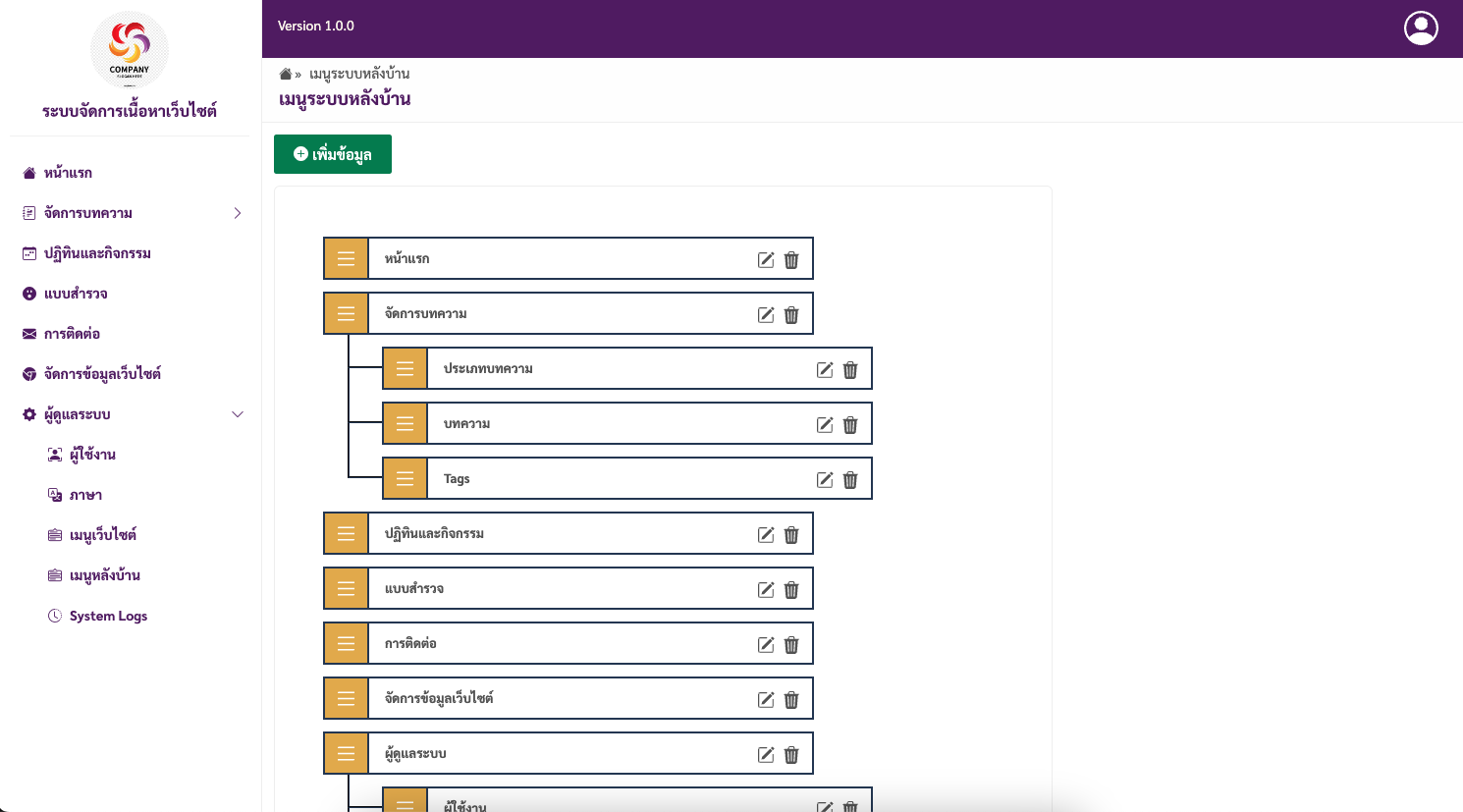
Task: Delete the แบบสำรวจ menu row
Action: click(x=791, y=589)
